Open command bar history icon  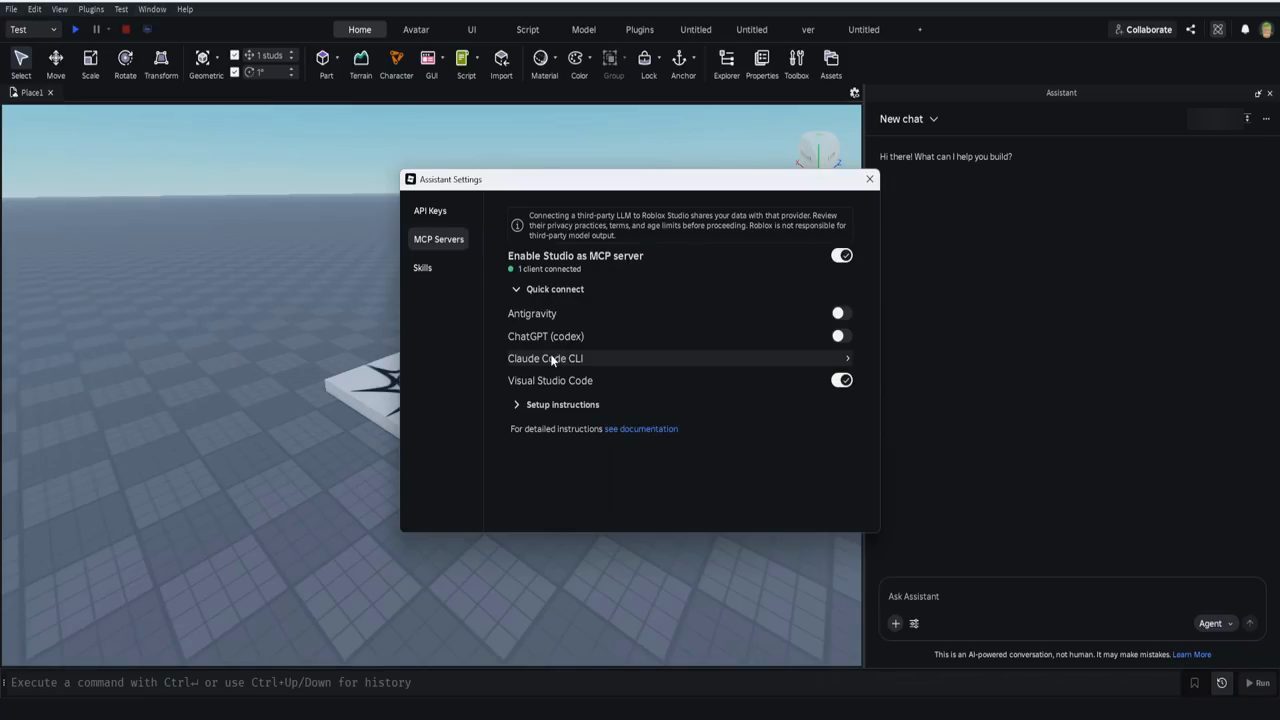(1222, 683)
